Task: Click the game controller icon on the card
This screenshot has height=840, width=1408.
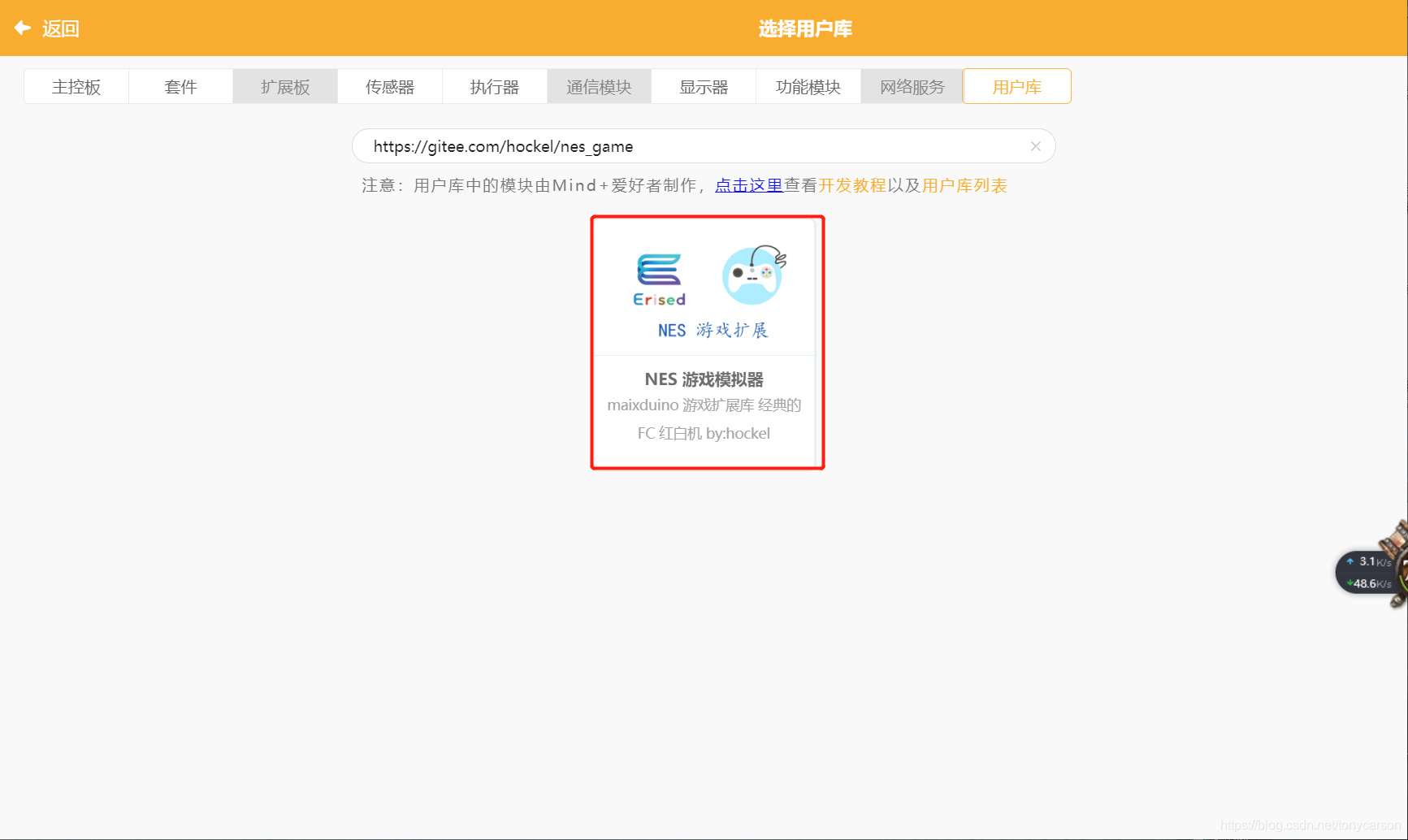Action: pos(752,275)
